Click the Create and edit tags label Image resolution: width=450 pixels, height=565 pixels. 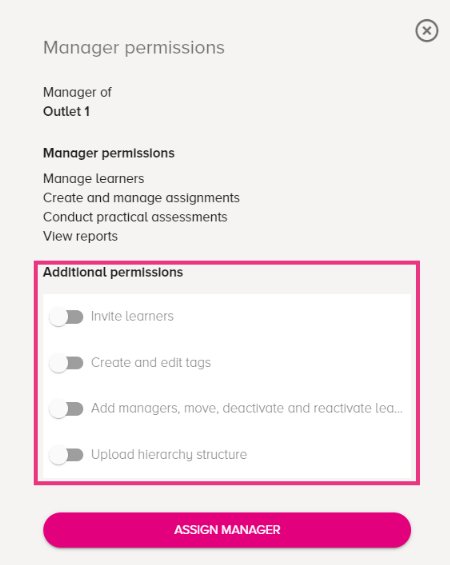151,362
